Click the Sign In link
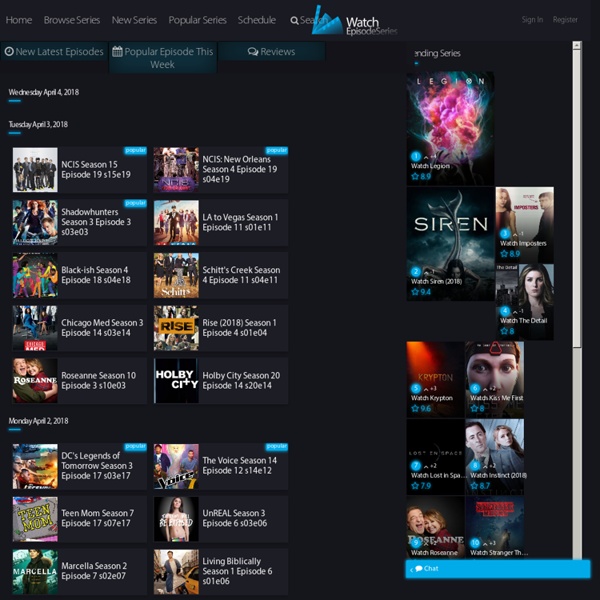This screenshot has width=600, height=600. pyautogui.click(x=532, y=20)
